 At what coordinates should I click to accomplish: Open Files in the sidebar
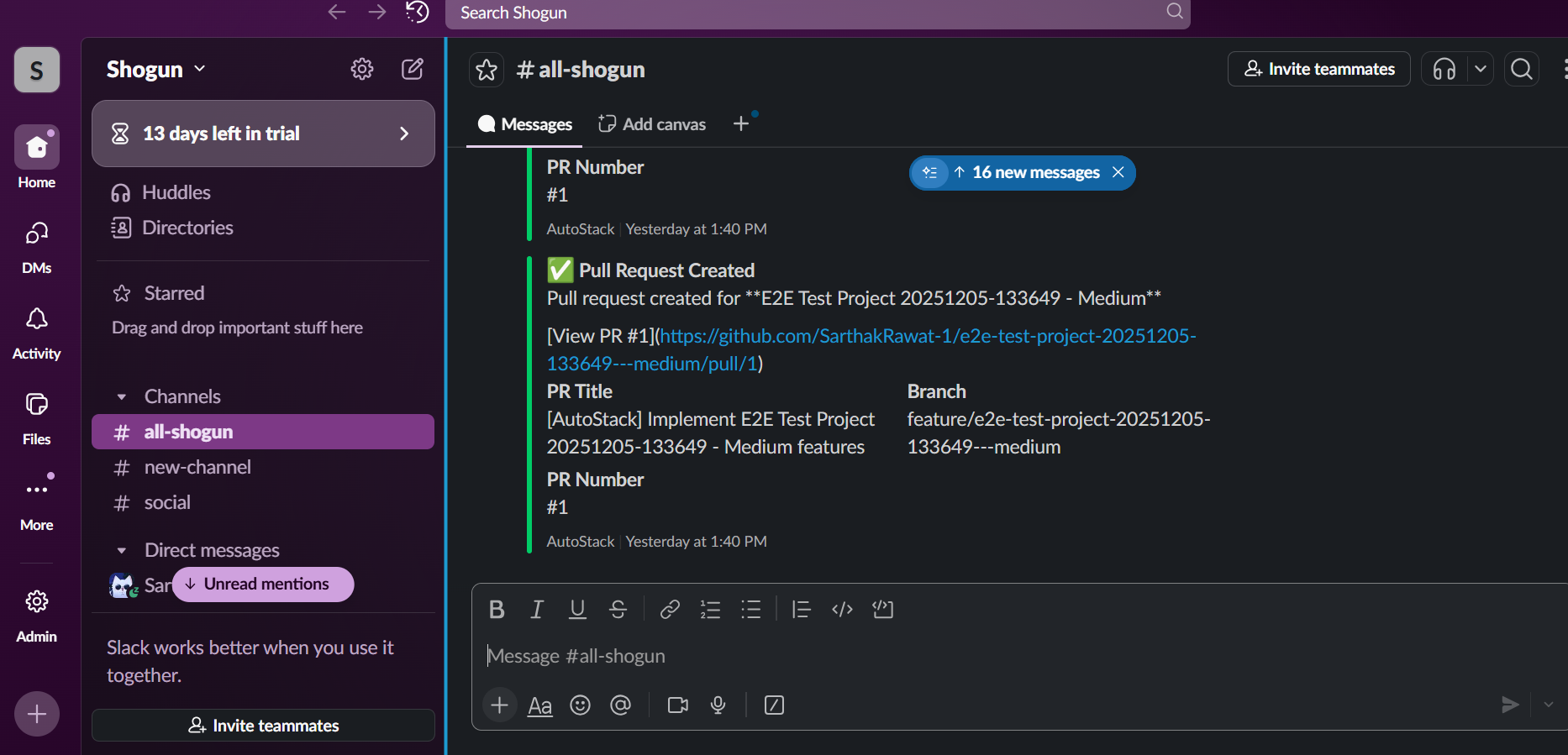click(x=37, y=419)
